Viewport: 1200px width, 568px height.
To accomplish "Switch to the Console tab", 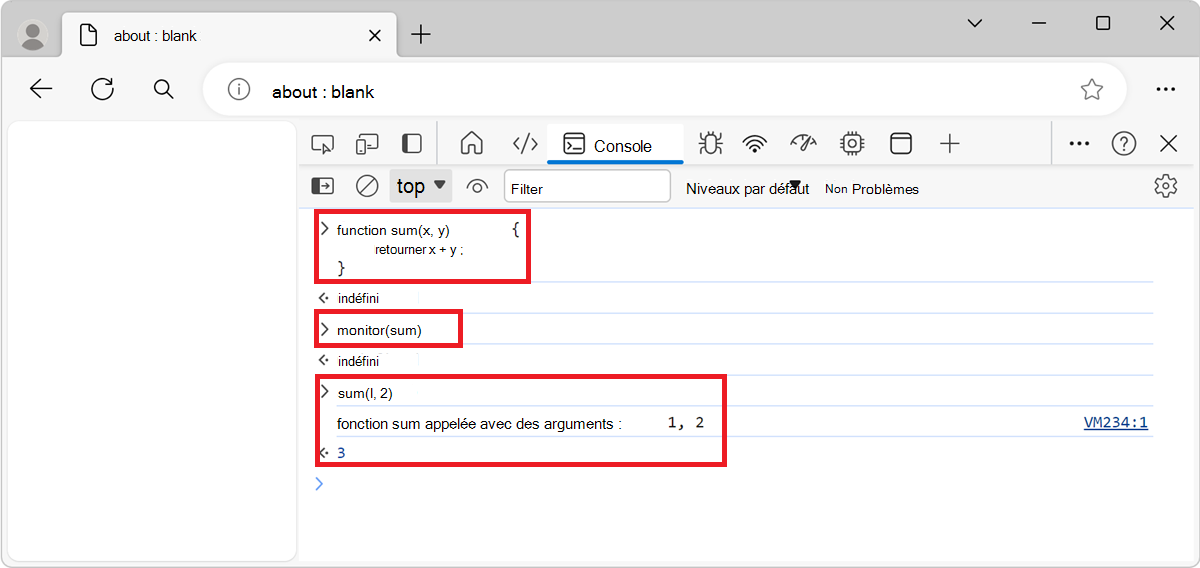I will (615, 145).
